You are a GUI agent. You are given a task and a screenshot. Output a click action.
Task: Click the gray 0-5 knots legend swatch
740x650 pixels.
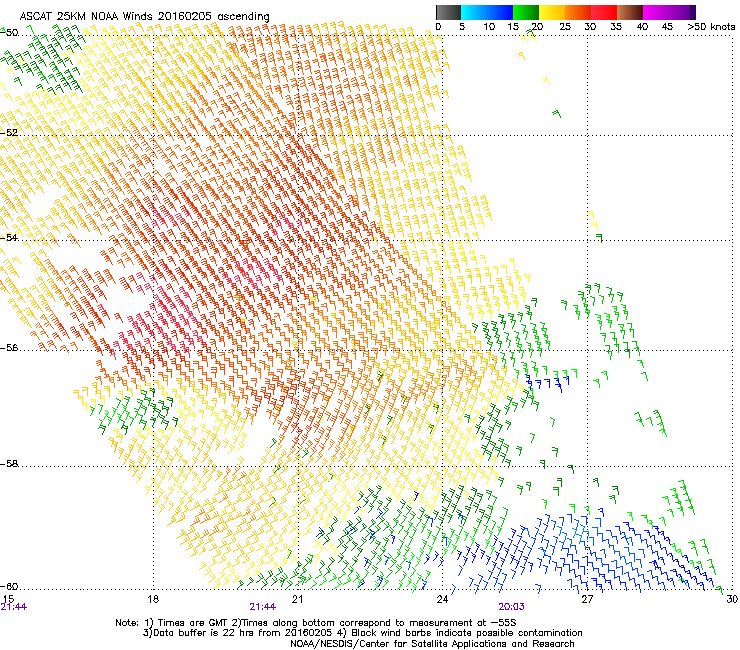click(x=448, y=12)
